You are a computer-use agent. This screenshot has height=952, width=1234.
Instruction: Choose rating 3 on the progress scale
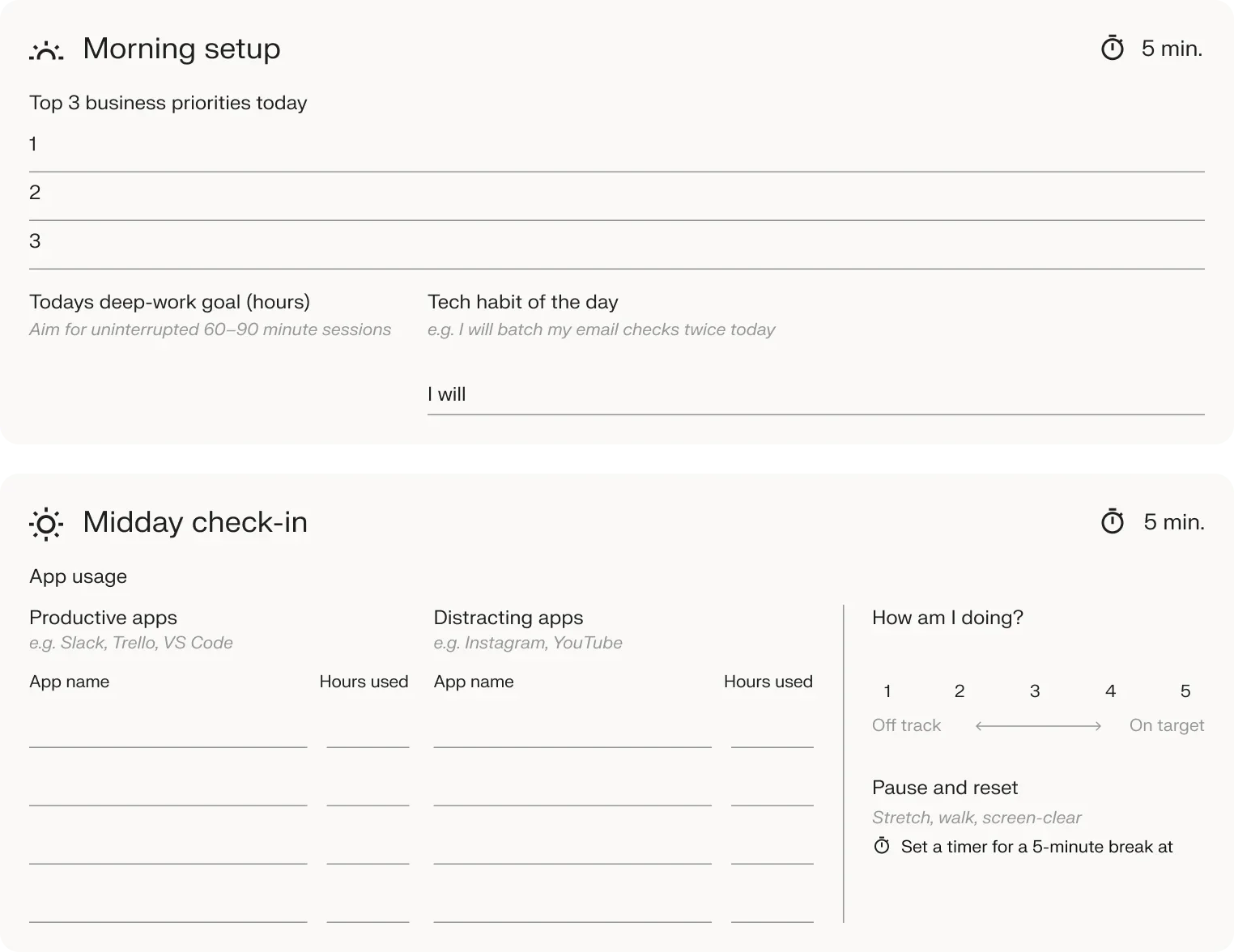[x=1035, y=691]
